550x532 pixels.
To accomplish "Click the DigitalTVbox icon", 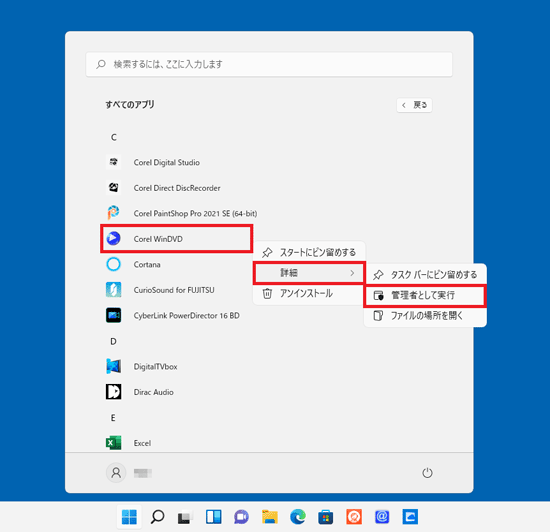I will pos(113,366).
